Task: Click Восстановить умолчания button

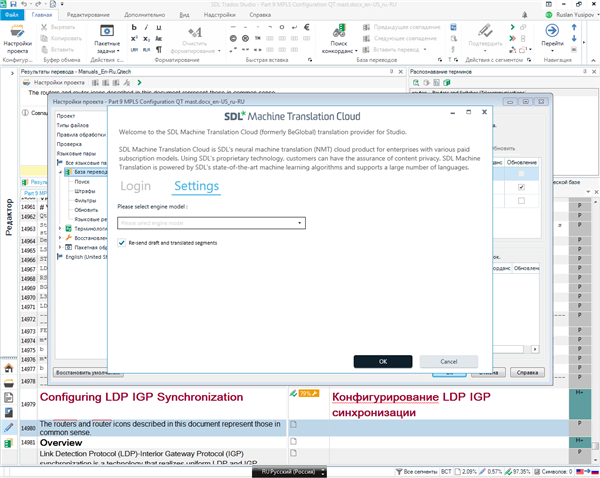Action: click(x=90, y=372)
